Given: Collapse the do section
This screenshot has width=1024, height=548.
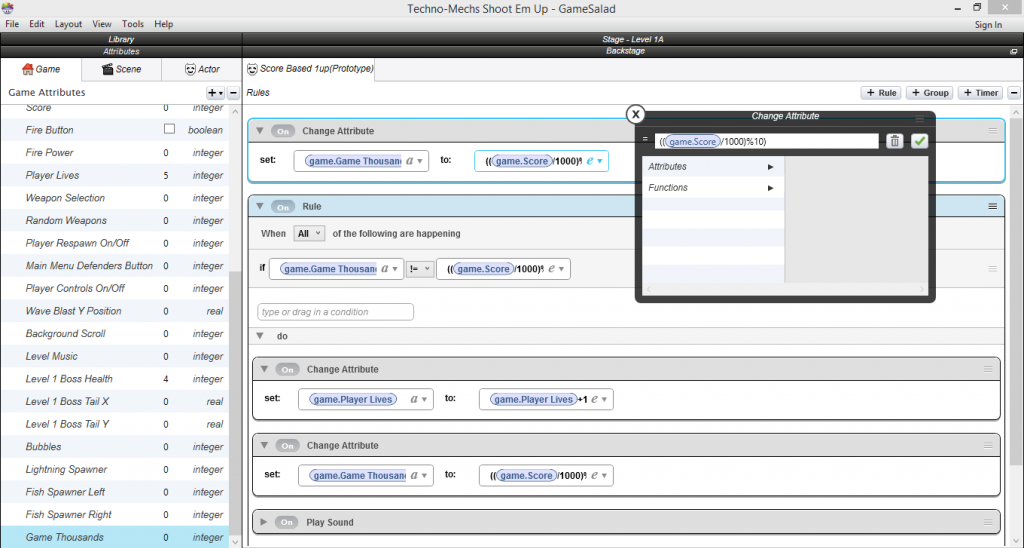Looking at the screenshot, I should pos(260,336).
